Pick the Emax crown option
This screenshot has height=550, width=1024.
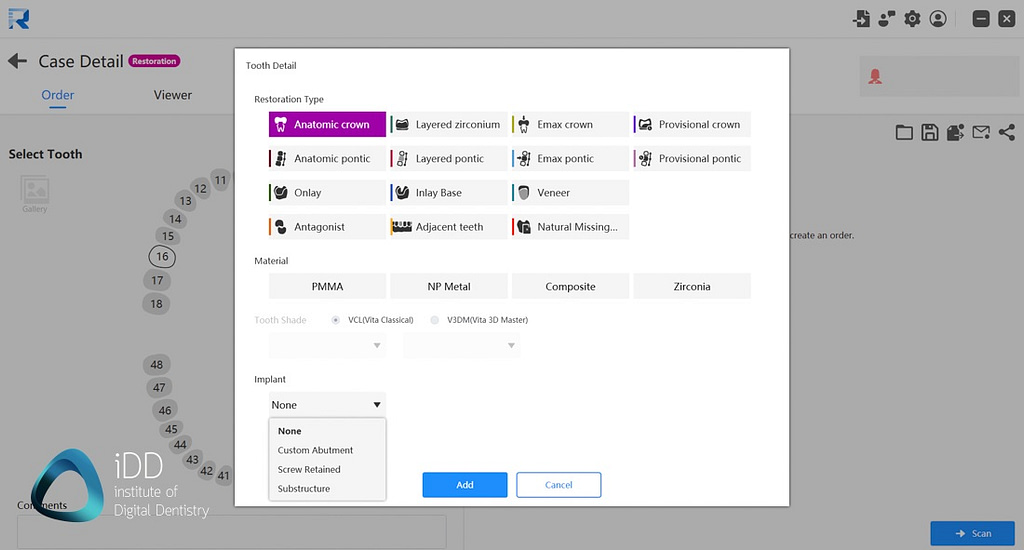(570, 125)
